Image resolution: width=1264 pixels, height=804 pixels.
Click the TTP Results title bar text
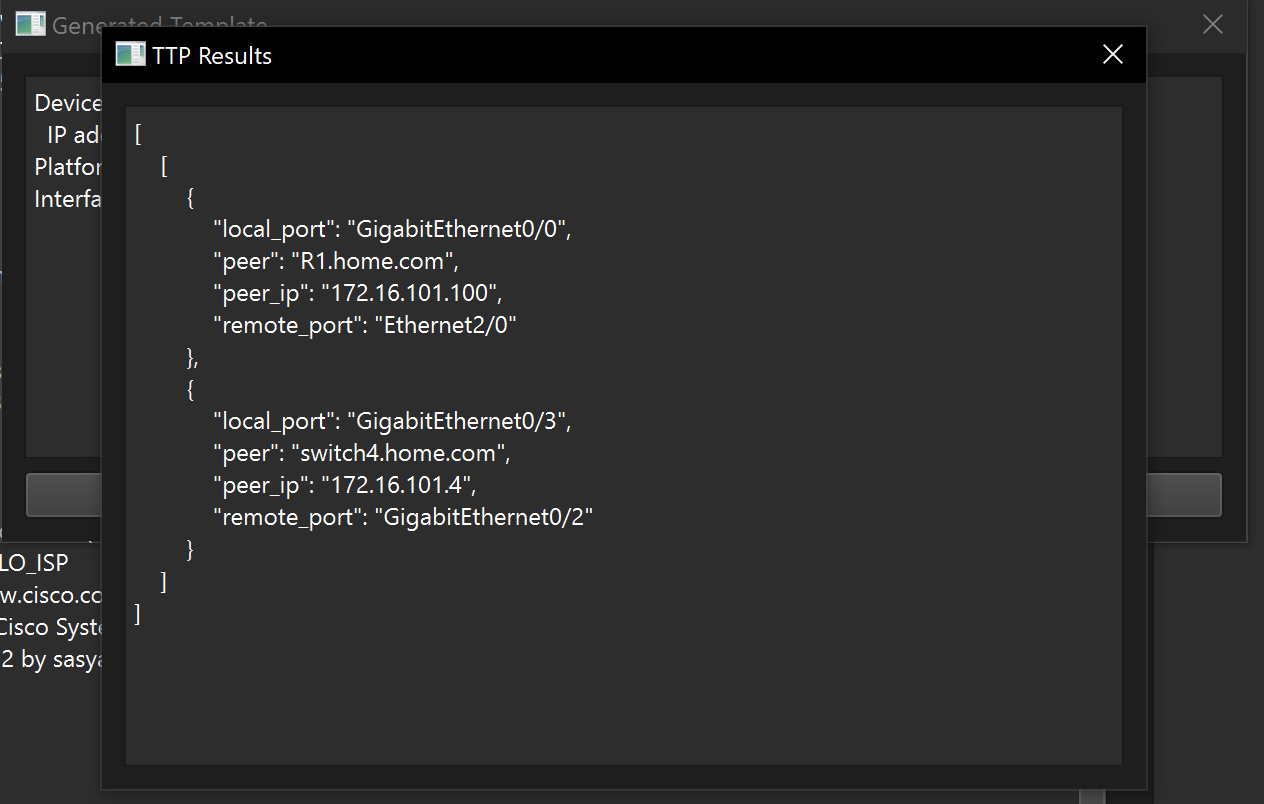(212, 56)
